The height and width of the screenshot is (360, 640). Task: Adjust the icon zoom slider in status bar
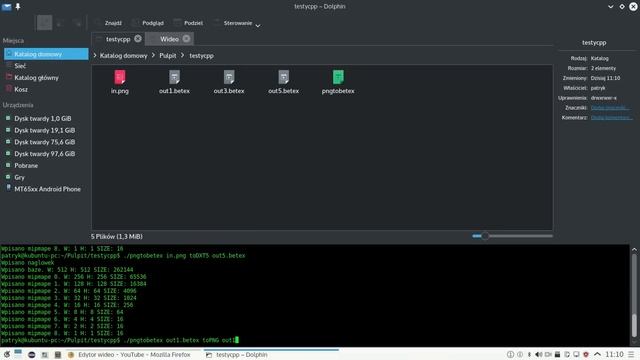pos(512,236)
